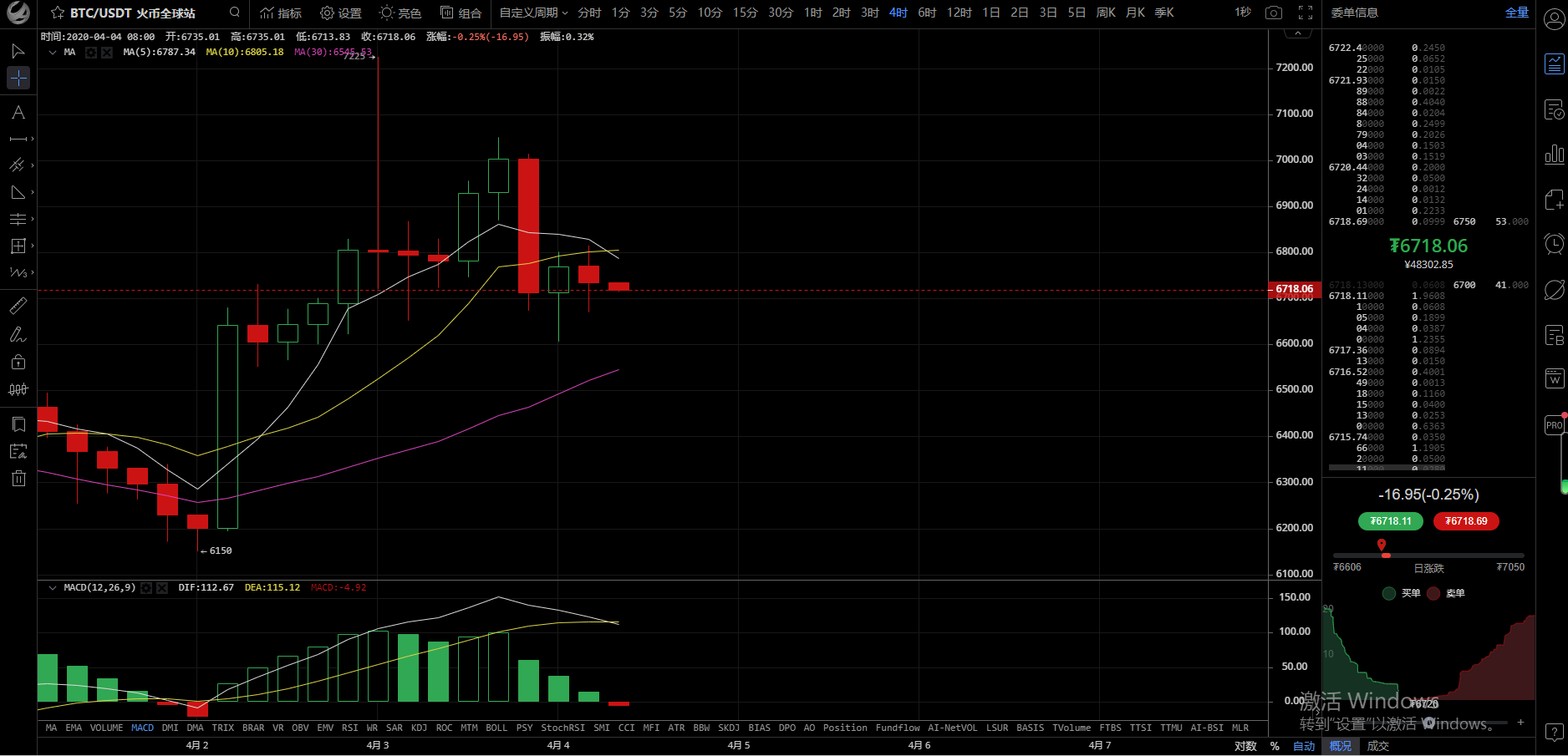Switch to the 成交 trades tab
Viewport: 1568px width, 756px height.
[x=1377, y=746]
